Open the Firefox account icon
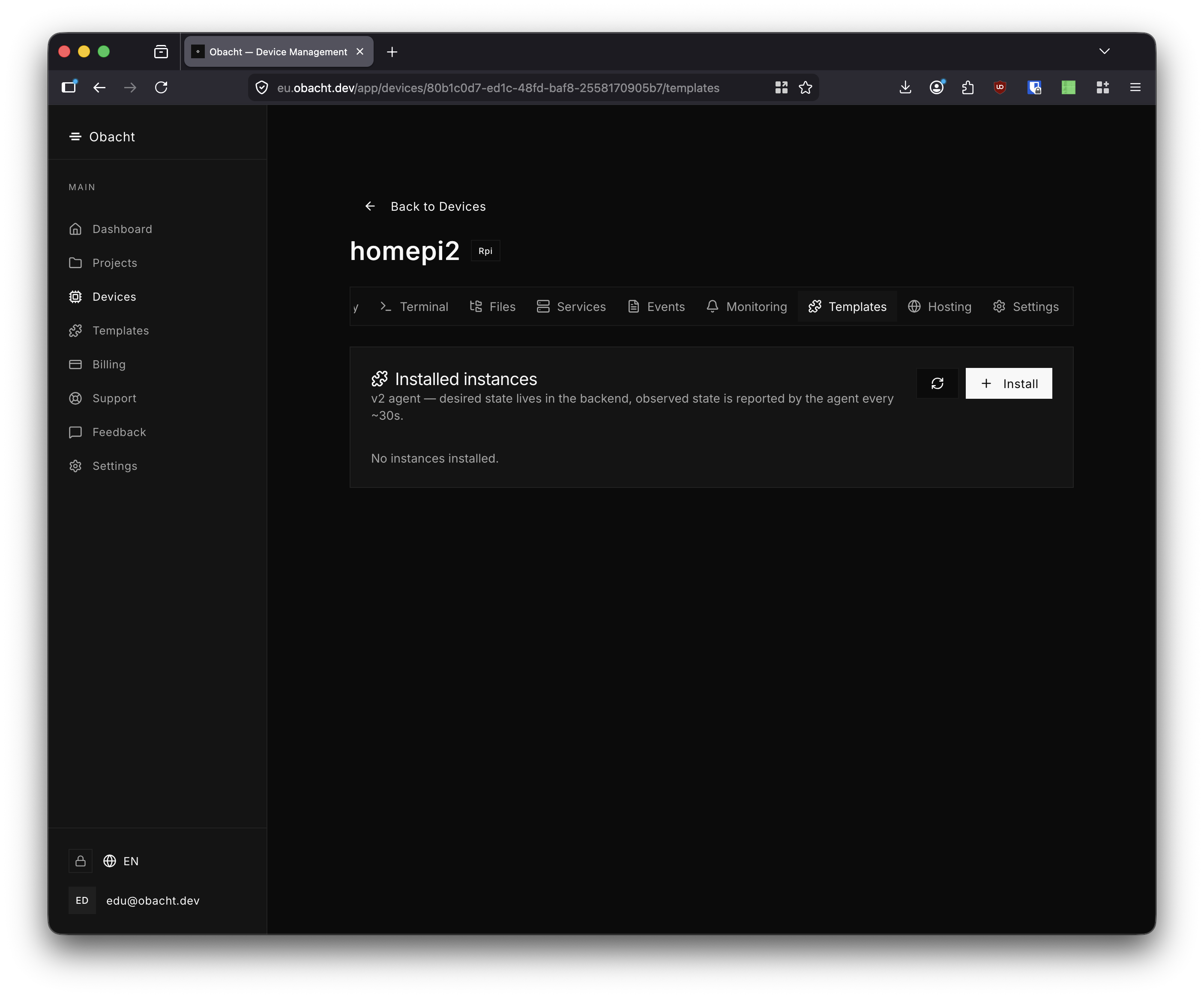The width and height of the screenshot is (1204, 998). 937,87
